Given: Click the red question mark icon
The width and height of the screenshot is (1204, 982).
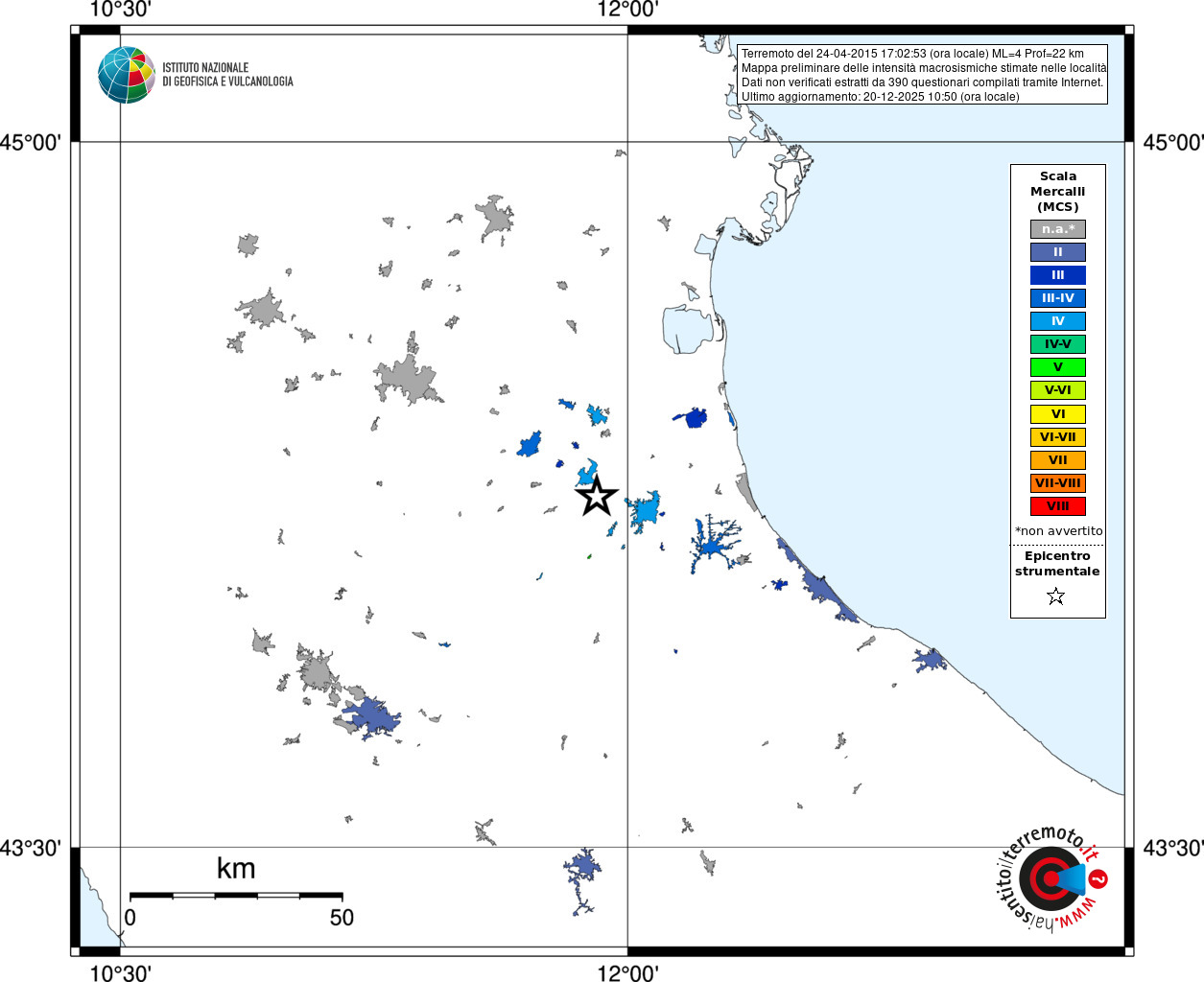Looking at the screenshot, I should click(1098, 878).
